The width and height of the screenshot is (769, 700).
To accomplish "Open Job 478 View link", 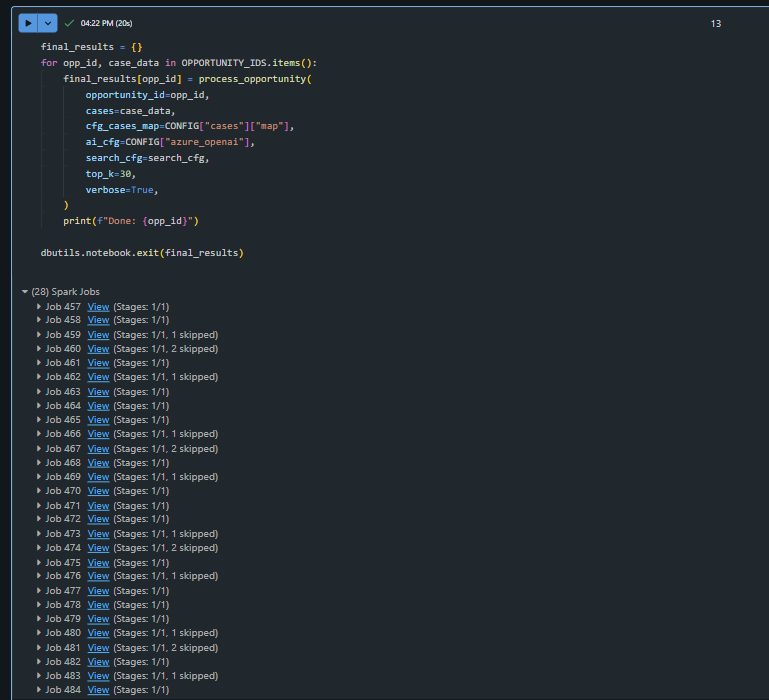I will [98, 605].
